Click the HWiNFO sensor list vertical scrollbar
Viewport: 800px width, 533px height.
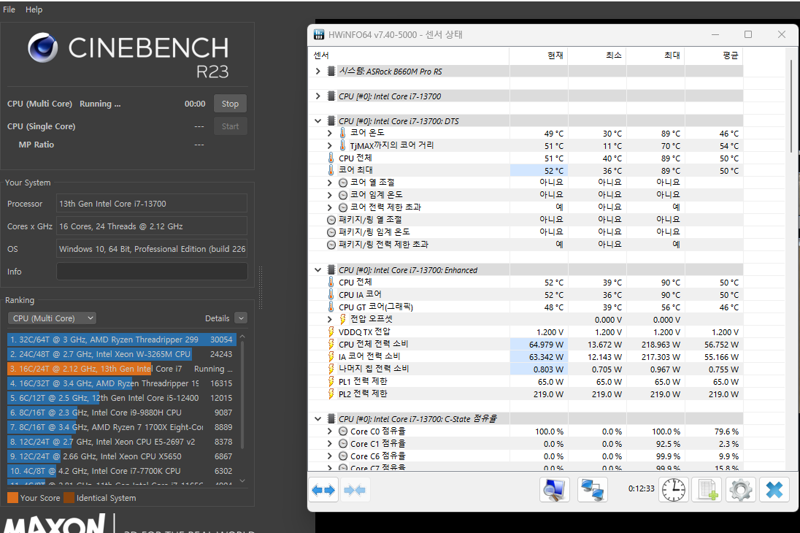pos(791,106)
